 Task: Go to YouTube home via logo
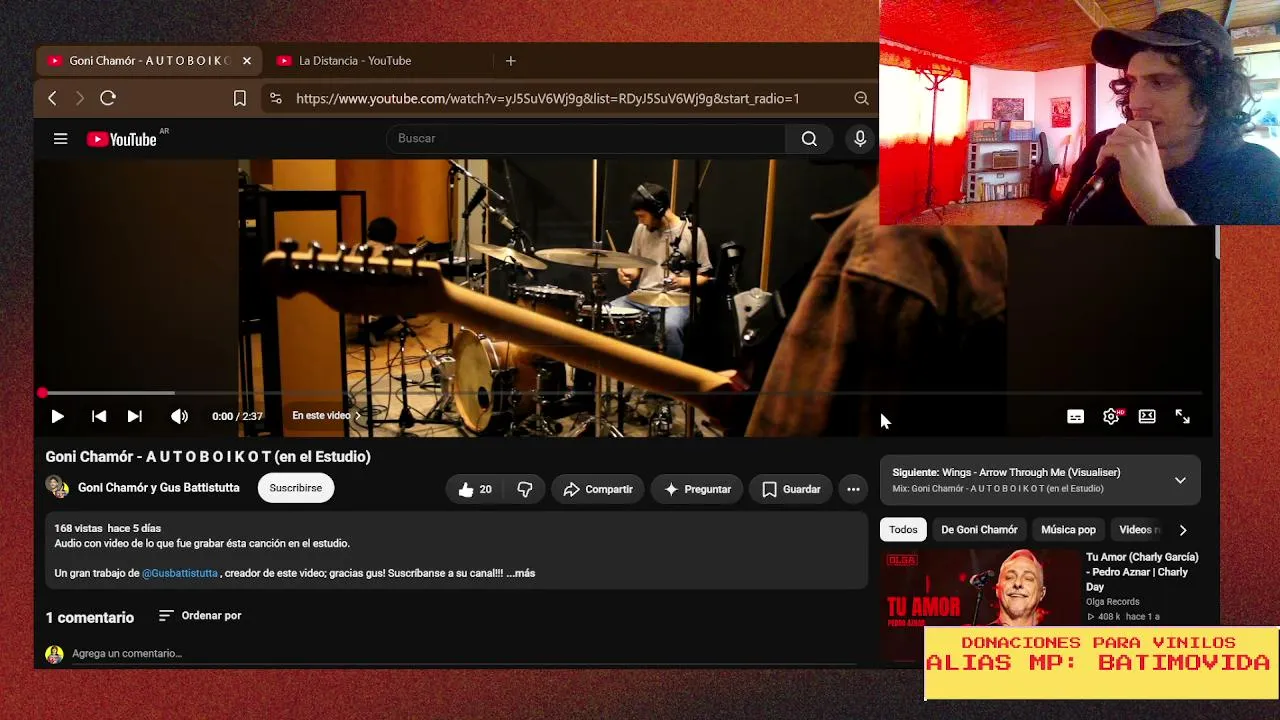pyautogui.click(x=122, y=139)
